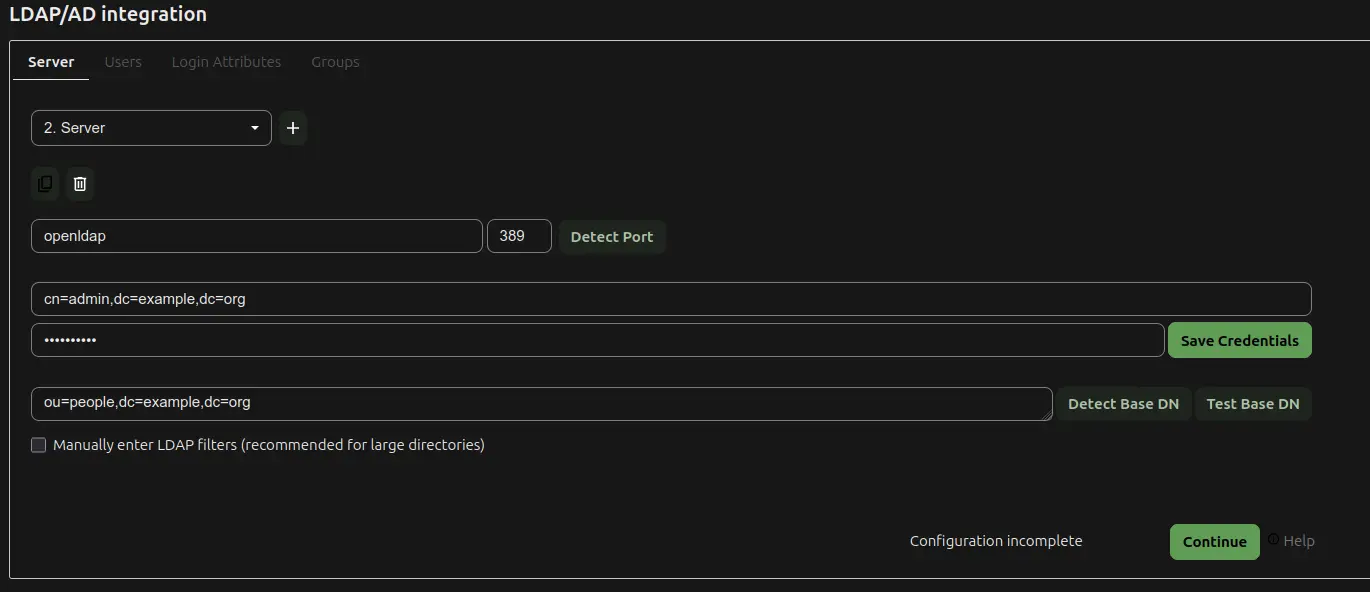Open the server configuration selector dropdown
The image size is (1370, 592).
point(150,128)
